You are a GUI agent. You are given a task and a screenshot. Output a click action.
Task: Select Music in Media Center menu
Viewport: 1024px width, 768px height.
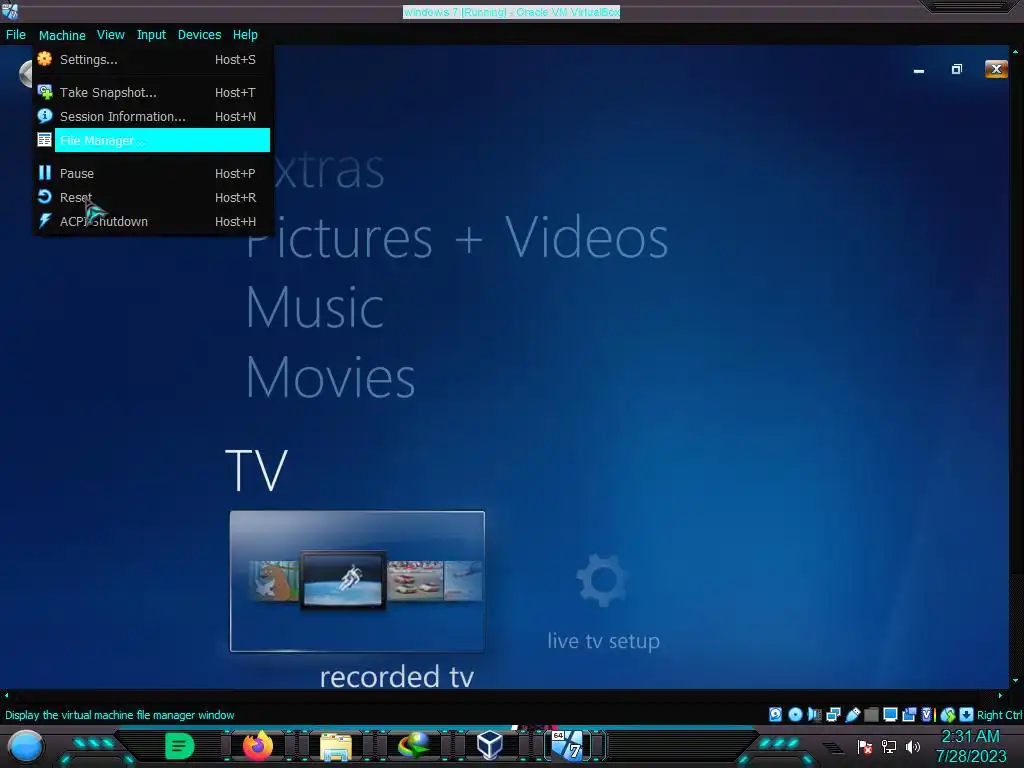click(x=315, y=307)
